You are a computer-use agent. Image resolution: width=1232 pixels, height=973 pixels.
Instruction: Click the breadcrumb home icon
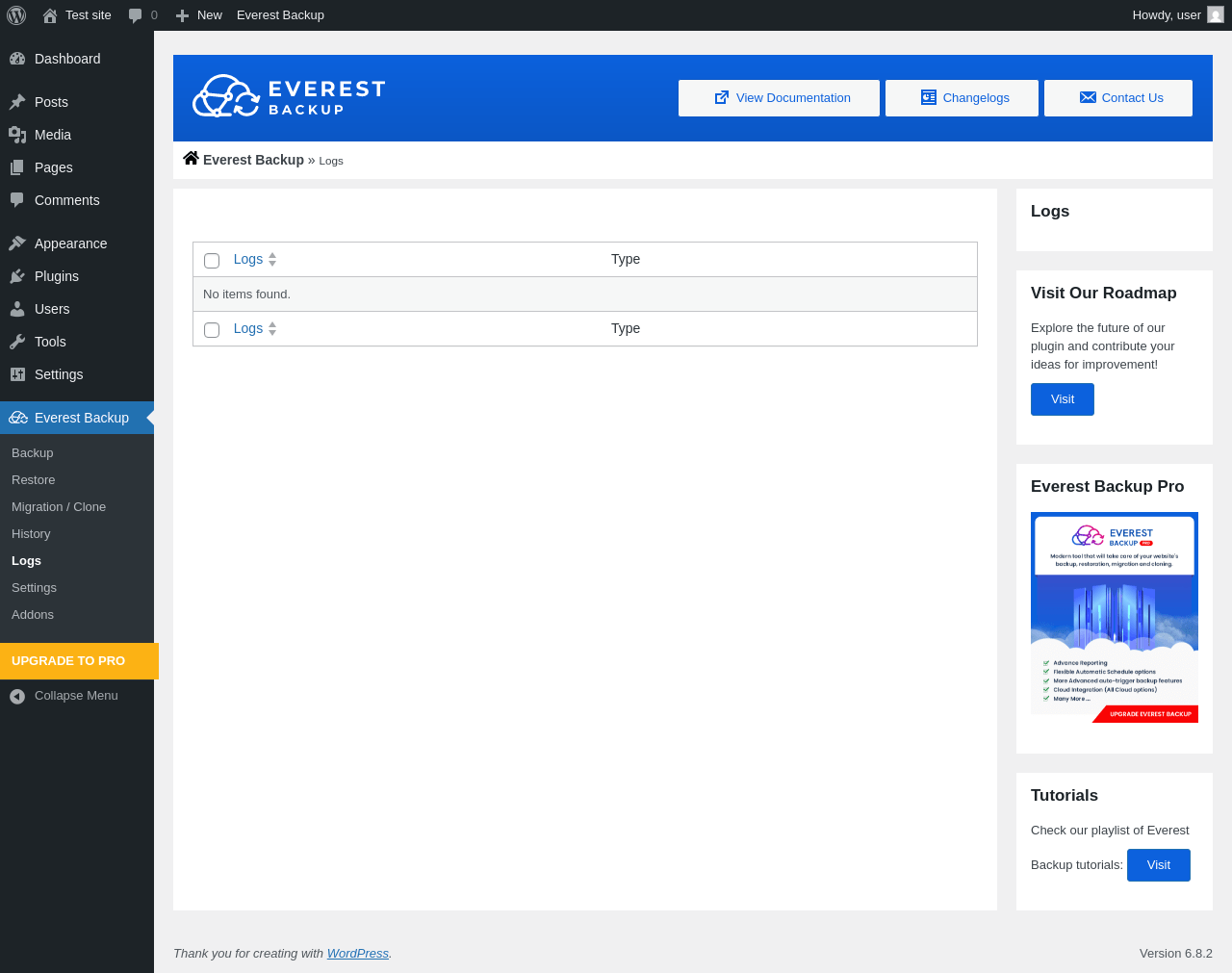pos(192,158)
